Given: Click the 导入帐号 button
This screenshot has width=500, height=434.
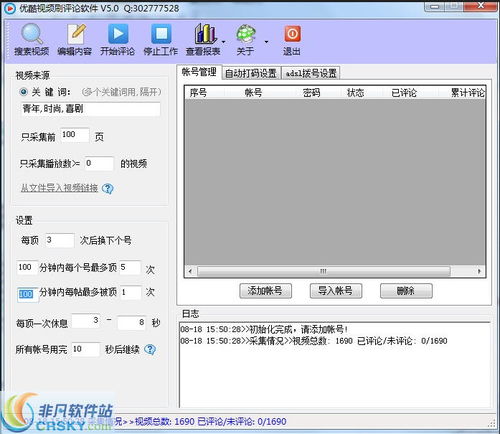Looking at the screenshot, I should point(336,291).
